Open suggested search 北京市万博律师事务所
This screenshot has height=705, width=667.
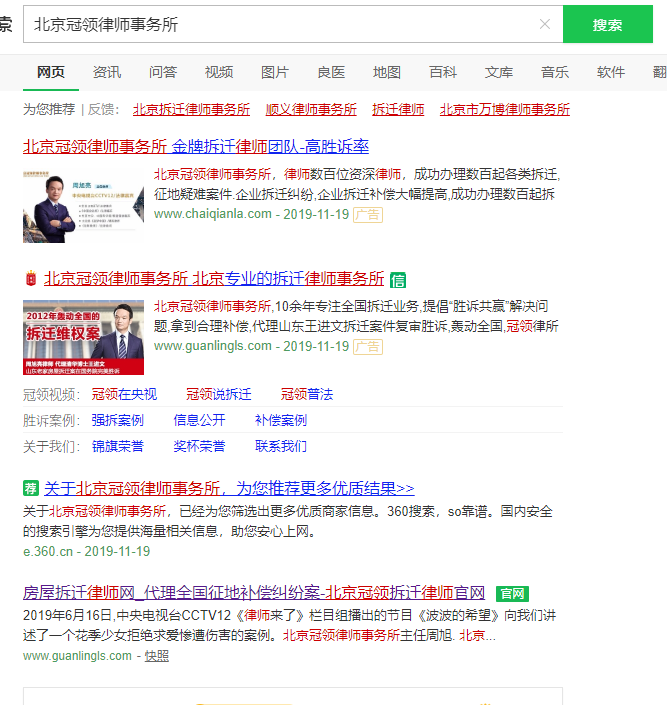point(505,109)
